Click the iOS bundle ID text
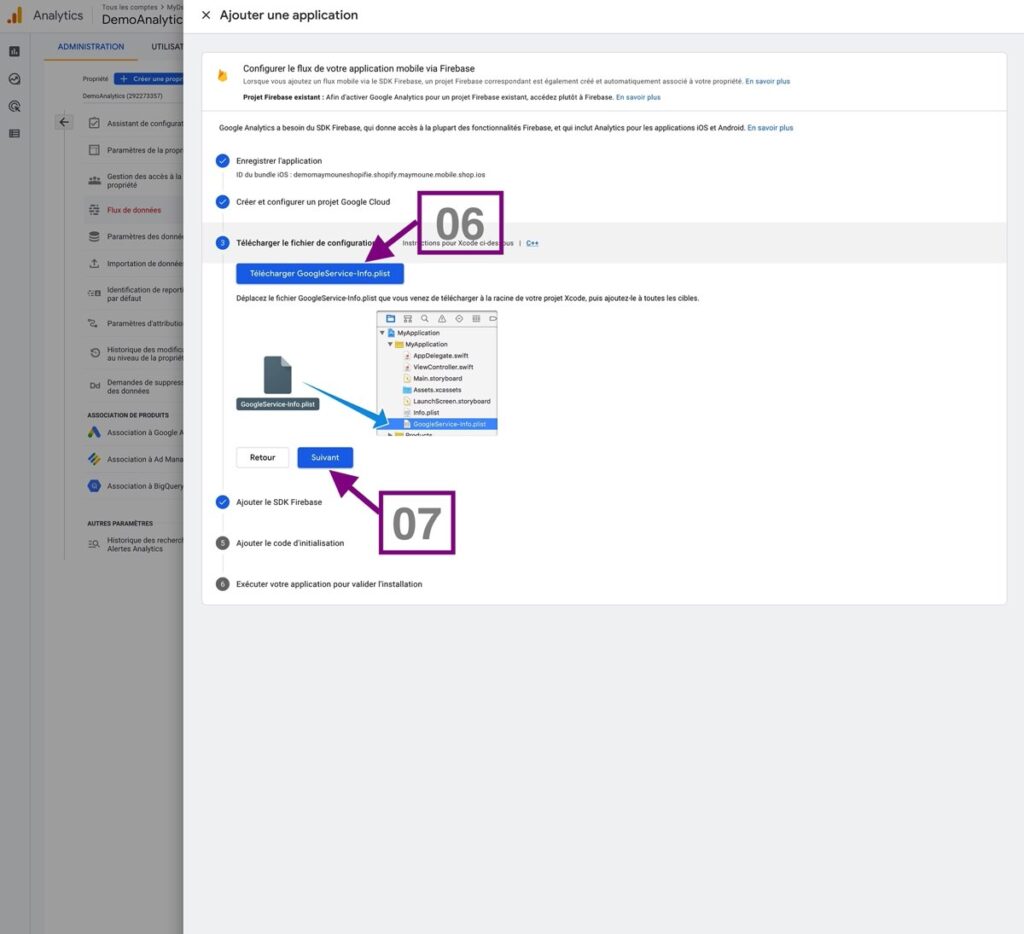The width and height of the screenshot is (1024, 934). [360, 175]
